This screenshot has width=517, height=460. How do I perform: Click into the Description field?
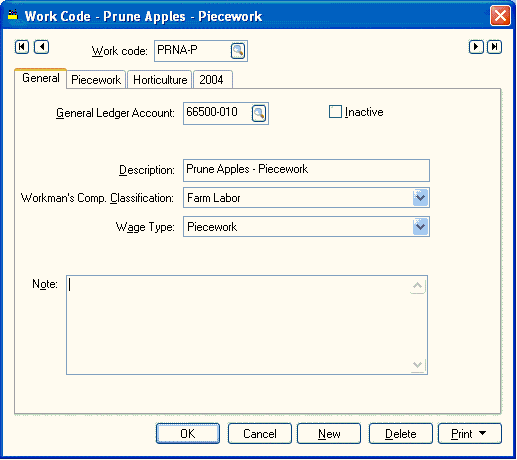pyautogui.click(x=306, y=170)
